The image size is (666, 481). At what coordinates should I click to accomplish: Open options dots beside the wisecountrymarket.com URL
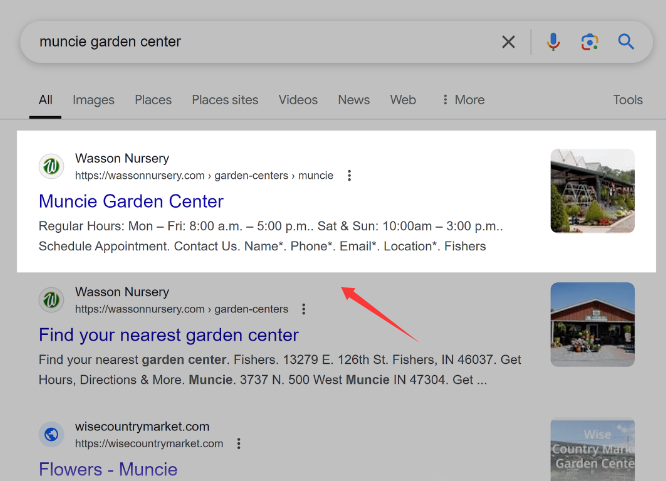pos(239,443)
